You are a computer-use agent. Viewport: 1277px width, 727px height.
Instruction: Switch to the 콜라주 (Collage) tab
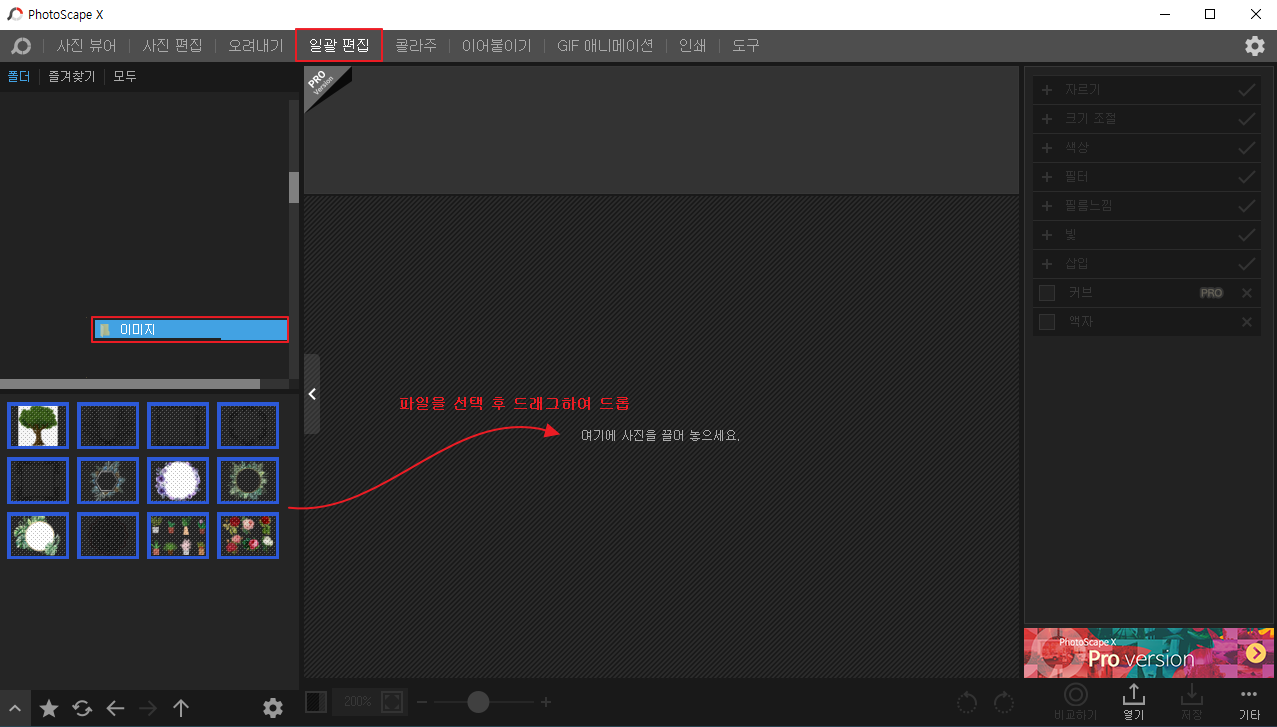(416, 45)
